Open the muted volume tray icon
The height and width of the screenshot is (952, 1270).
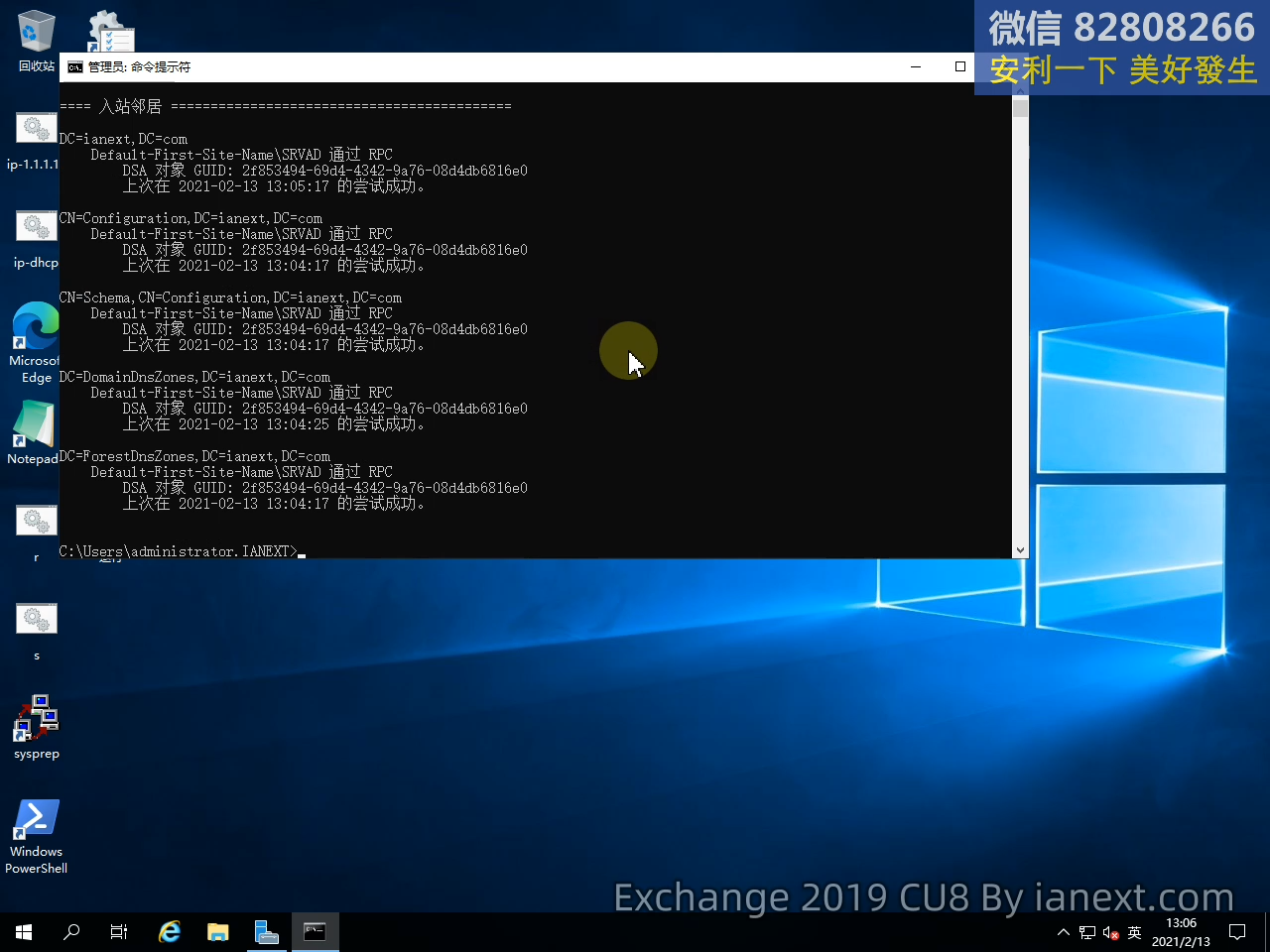(1111, 932)
